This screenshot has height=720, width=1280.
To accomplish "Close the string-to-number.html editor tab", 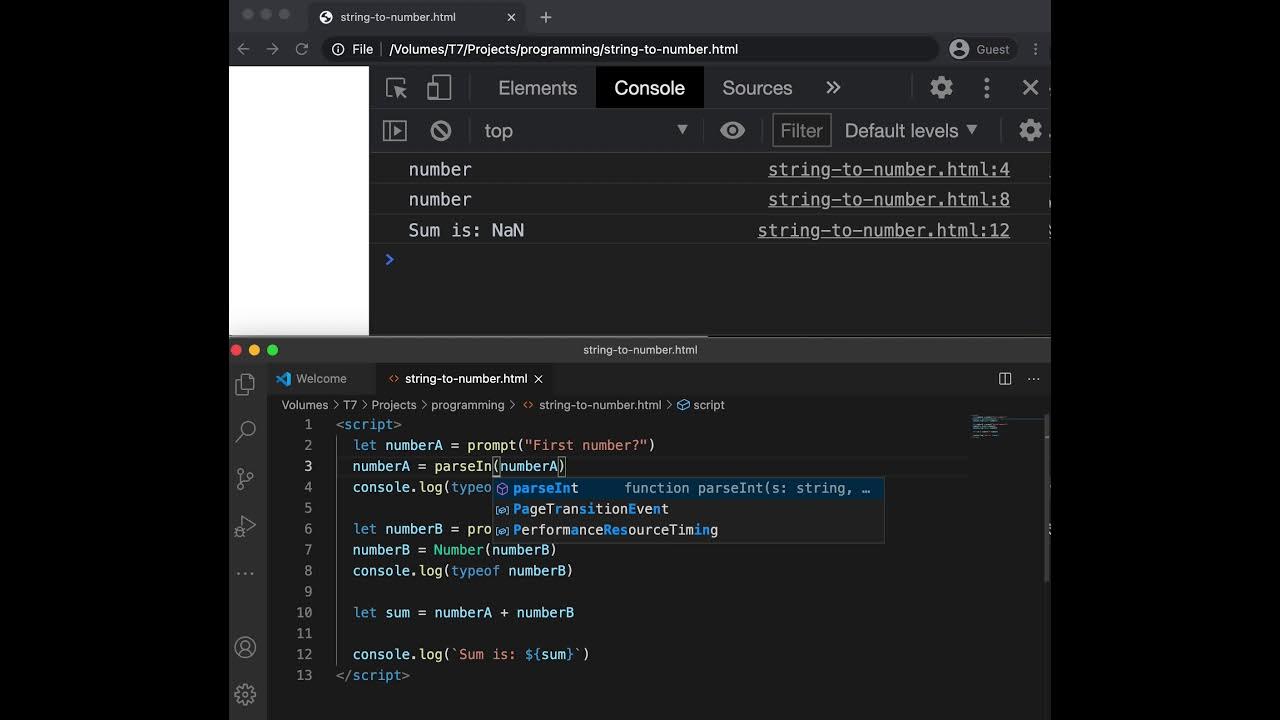I will [x=538, y=379].
